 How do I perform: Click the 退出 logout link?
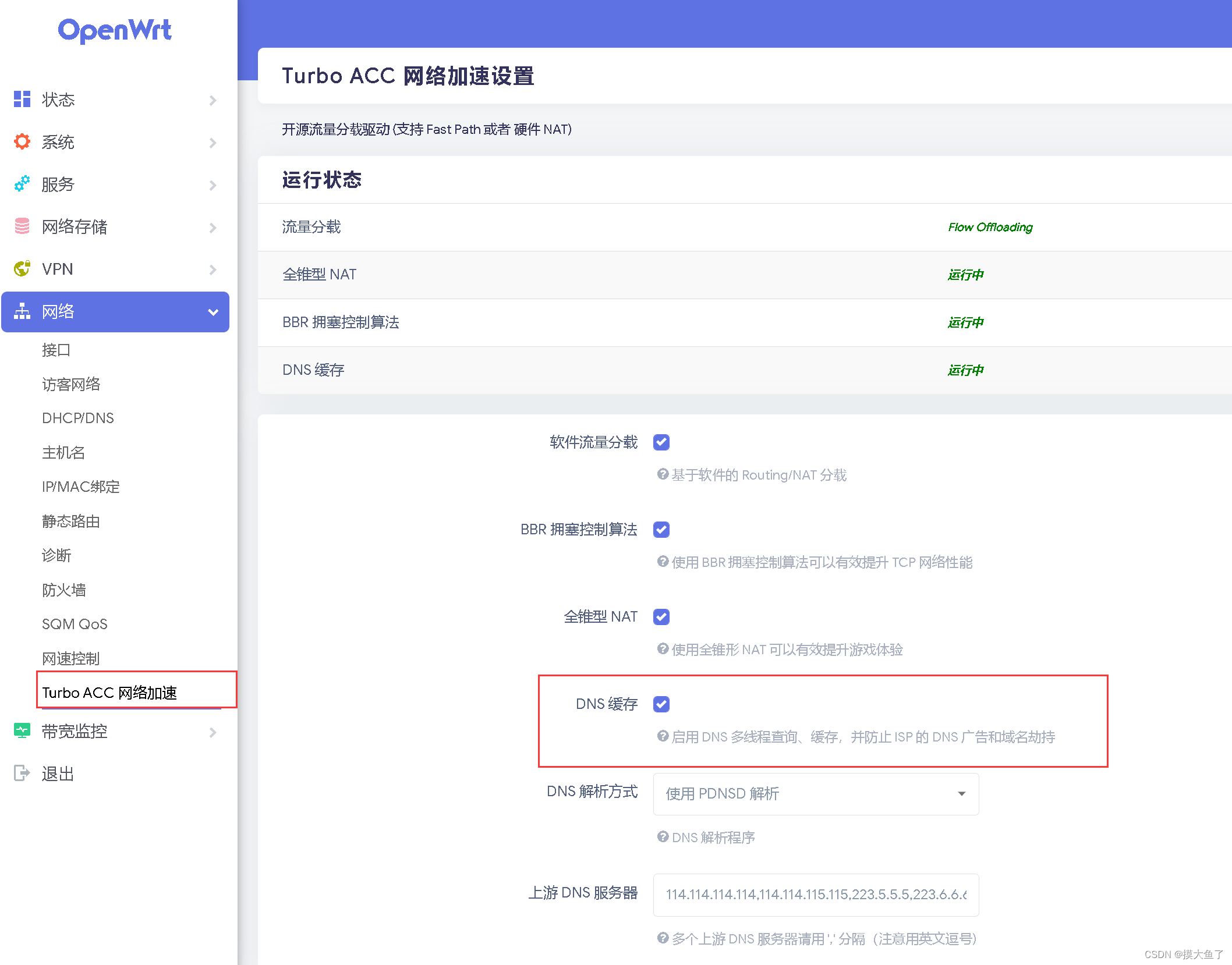pos(58,774)
